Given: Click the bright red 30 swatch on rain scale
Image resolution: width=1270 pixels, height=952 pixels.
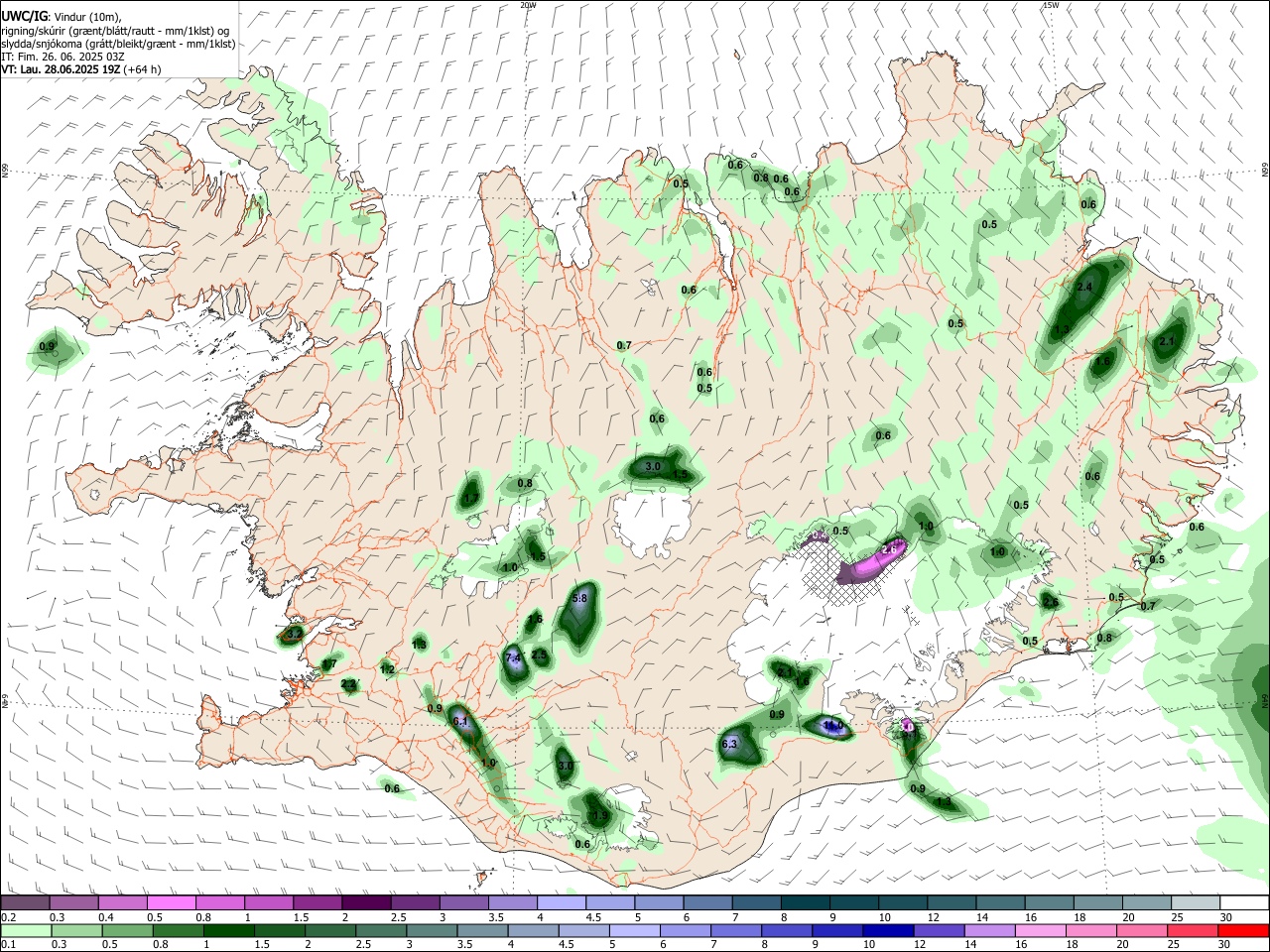Looking at the screenshot, I should 1243,930.
